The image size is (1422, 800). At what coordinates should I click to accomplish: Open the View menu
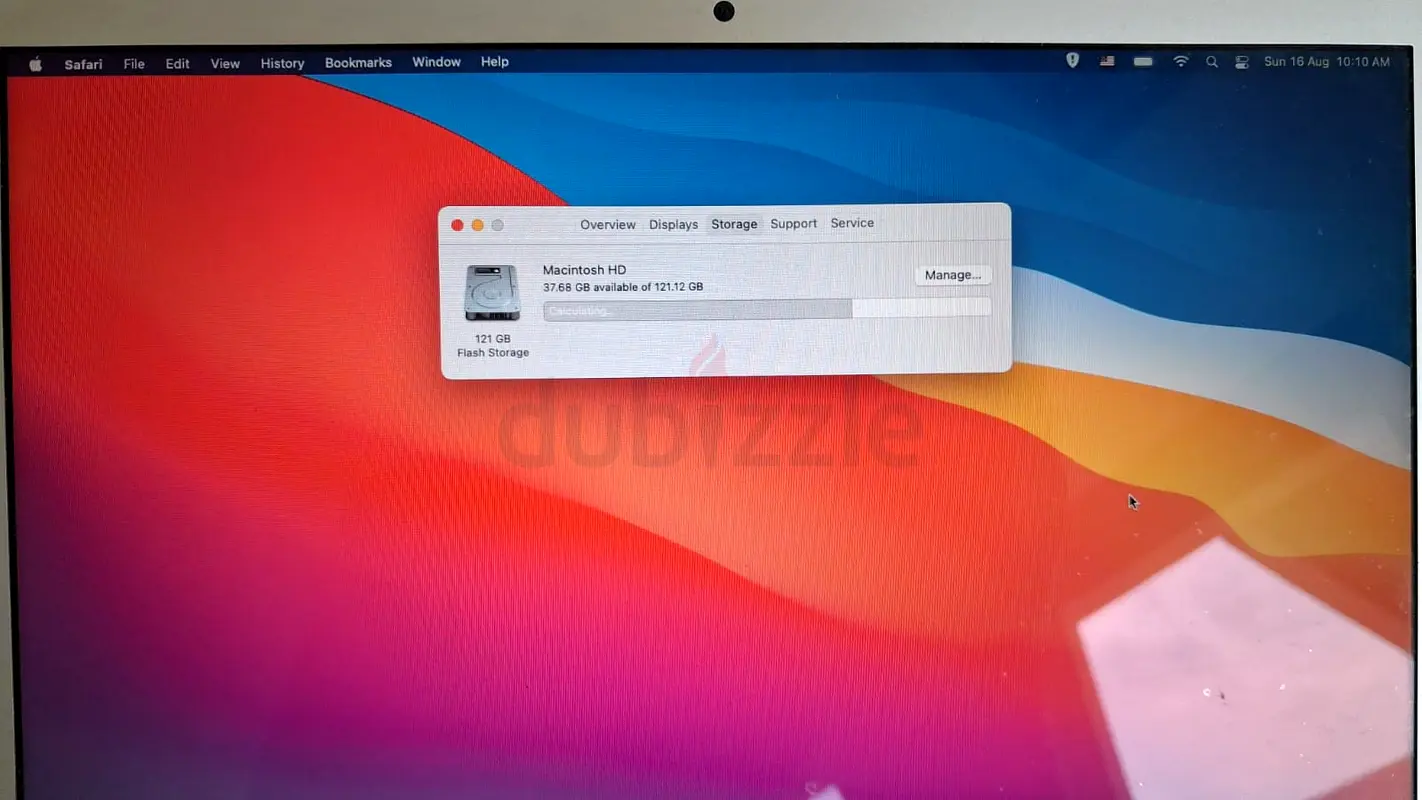(225, 64)
